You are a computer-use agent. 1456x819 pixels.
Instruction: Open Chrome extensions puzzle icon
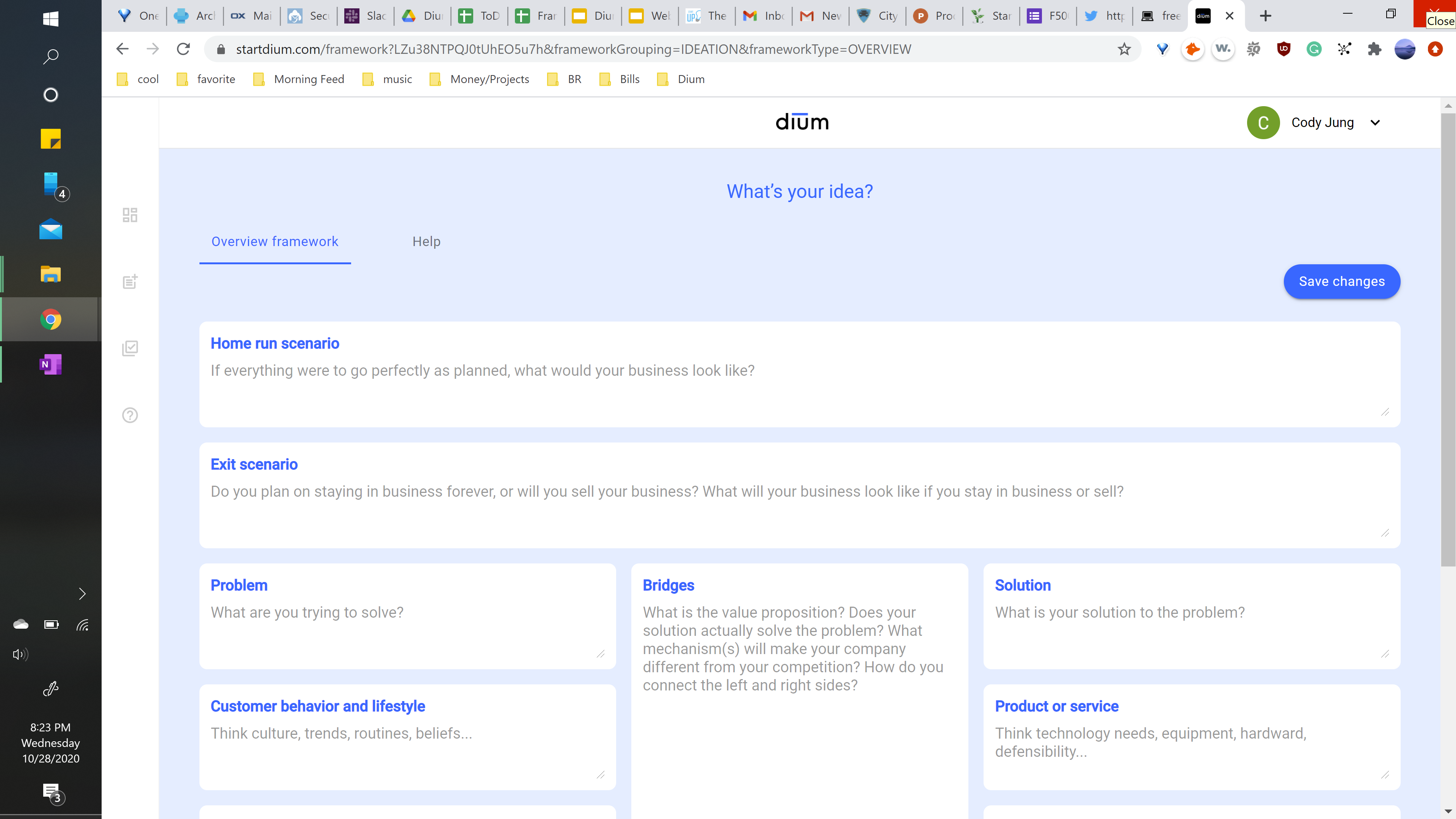(1374, 49)
